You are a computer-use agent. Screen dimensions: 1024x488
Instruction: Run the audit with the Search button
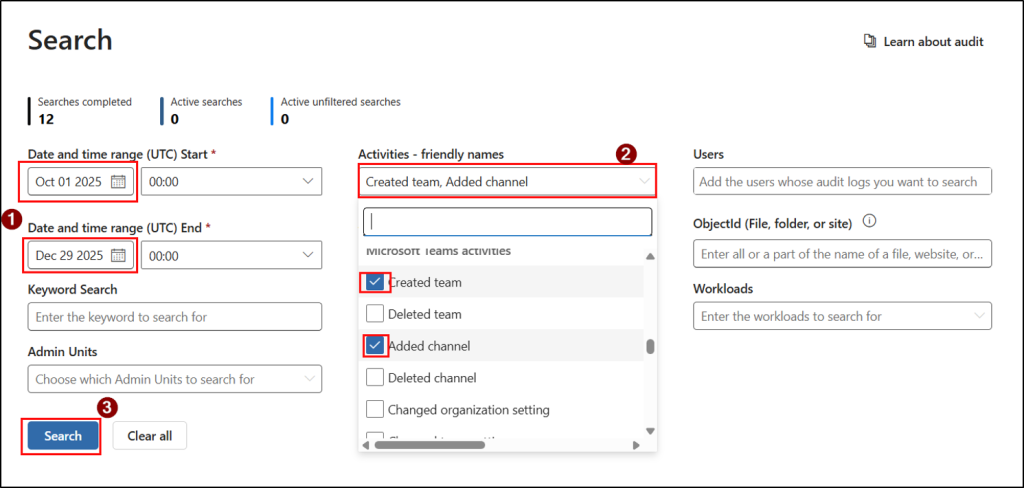point(62,436)
